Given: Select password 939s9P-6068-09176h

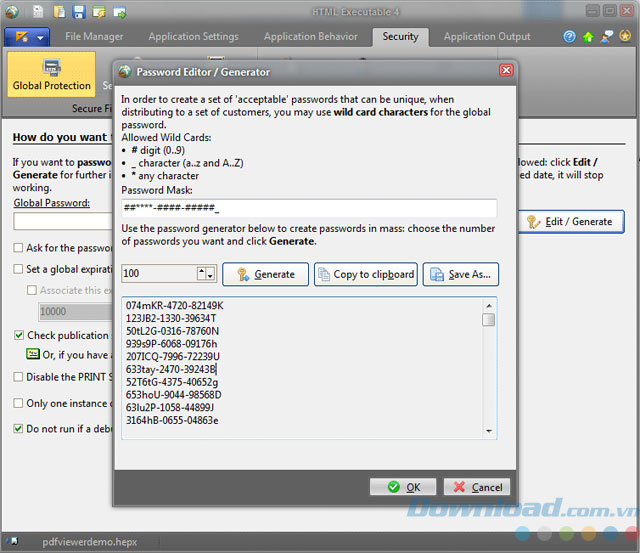Looking at the screenshot, I should click(x=171, y=344).
